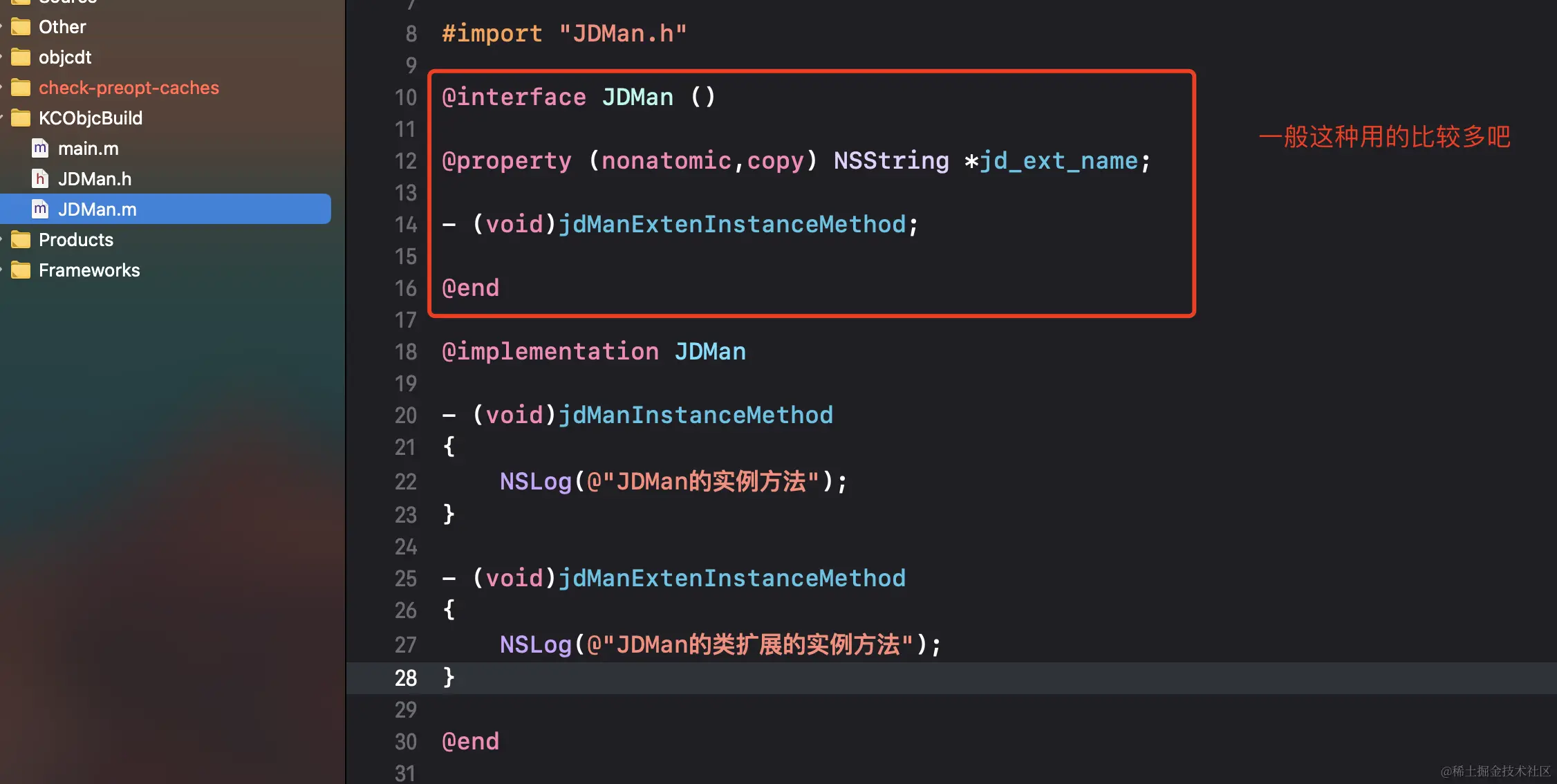Click the main.m source file icon

pyautogui.click(x=39, y=148)
